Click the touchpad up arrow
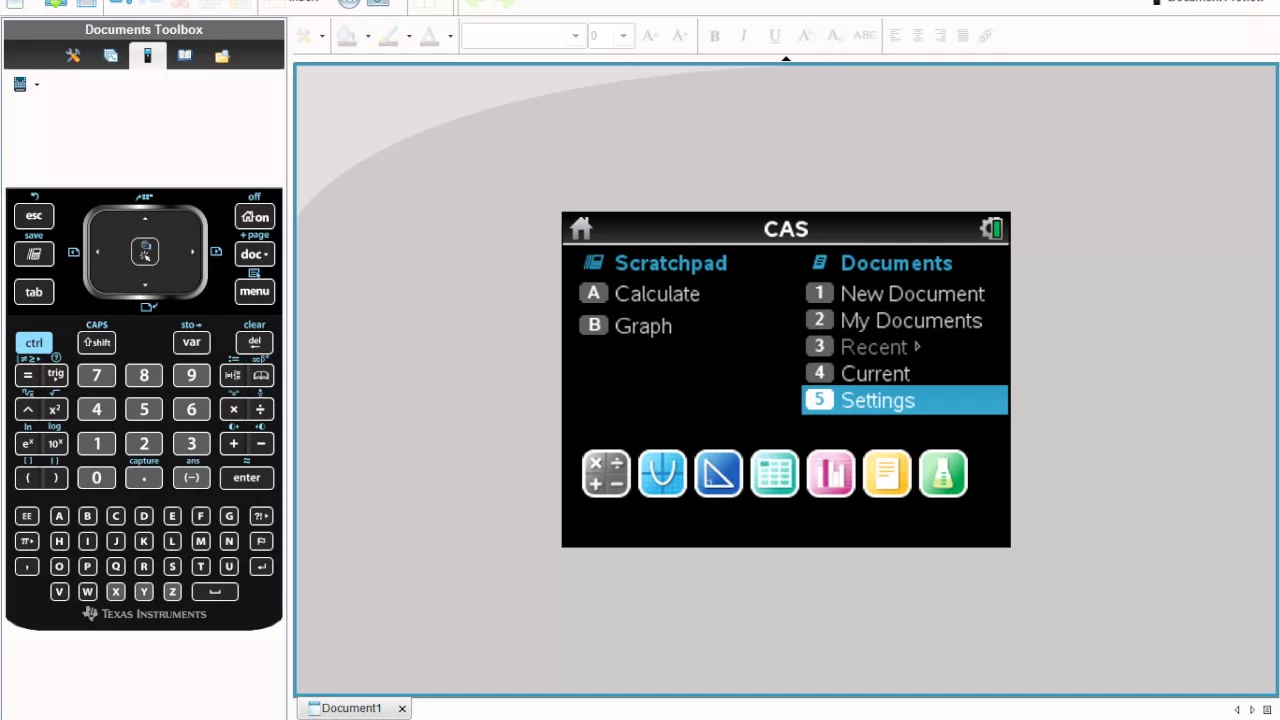The width and height of the screenshot is (1280, 720). click(x=145, y=219)
